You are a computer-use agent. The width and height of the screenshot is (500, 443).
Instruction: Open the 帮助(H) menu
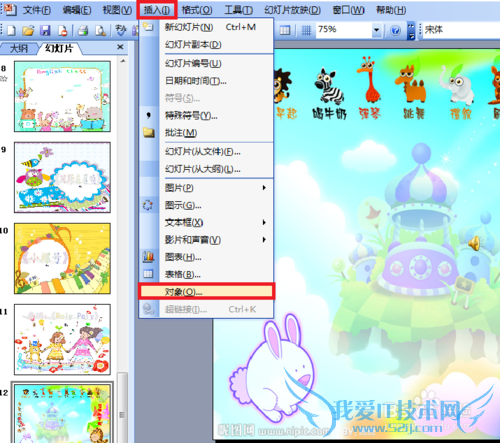click(x=391, y=10)
